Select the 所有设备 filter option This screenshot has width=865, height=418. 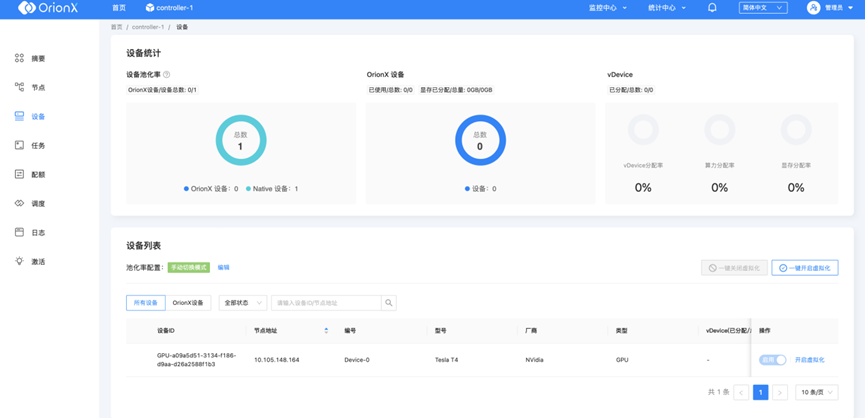145,303
